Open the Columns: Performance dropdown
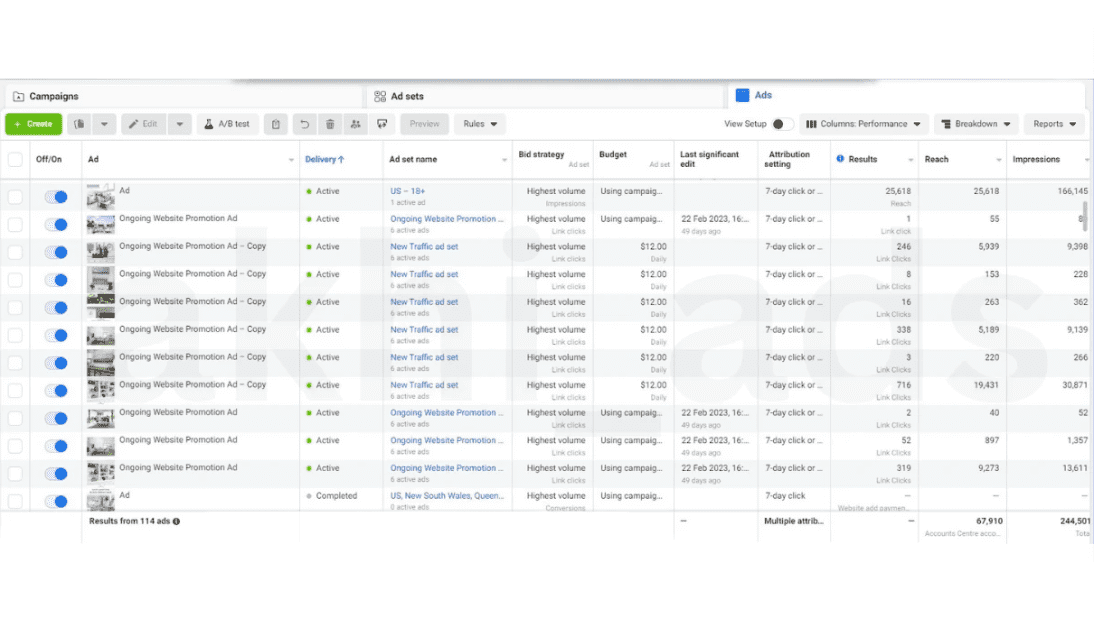The height and width of the screenshot is (625, 1094). click(x=863, y=124)
